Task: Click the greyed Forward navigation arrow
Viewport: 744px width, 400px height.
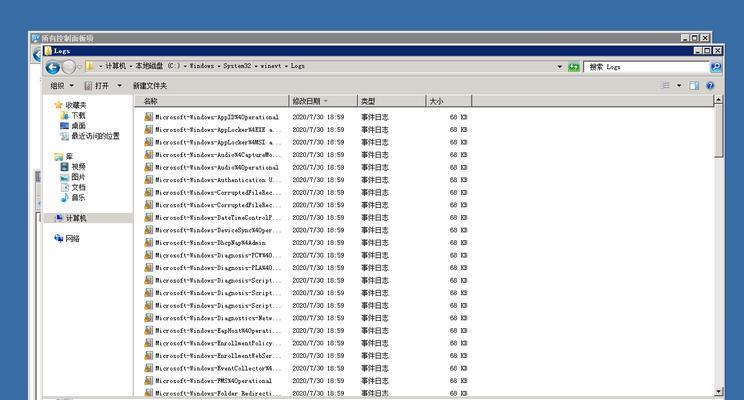Action: pos(69,67)
